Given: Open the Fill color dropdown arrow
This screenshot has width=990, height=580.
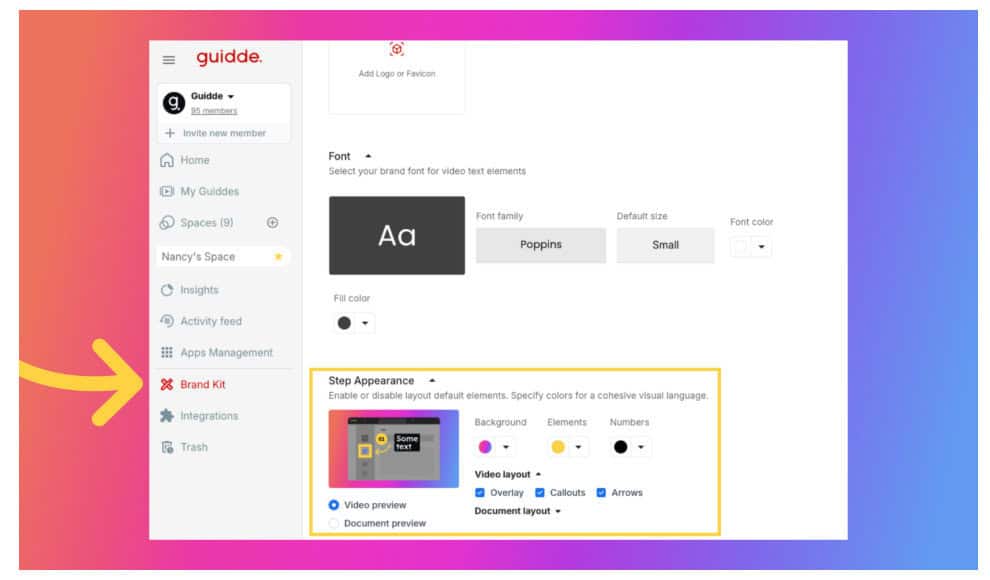Looking at the screenshot, I should point(365,323).
